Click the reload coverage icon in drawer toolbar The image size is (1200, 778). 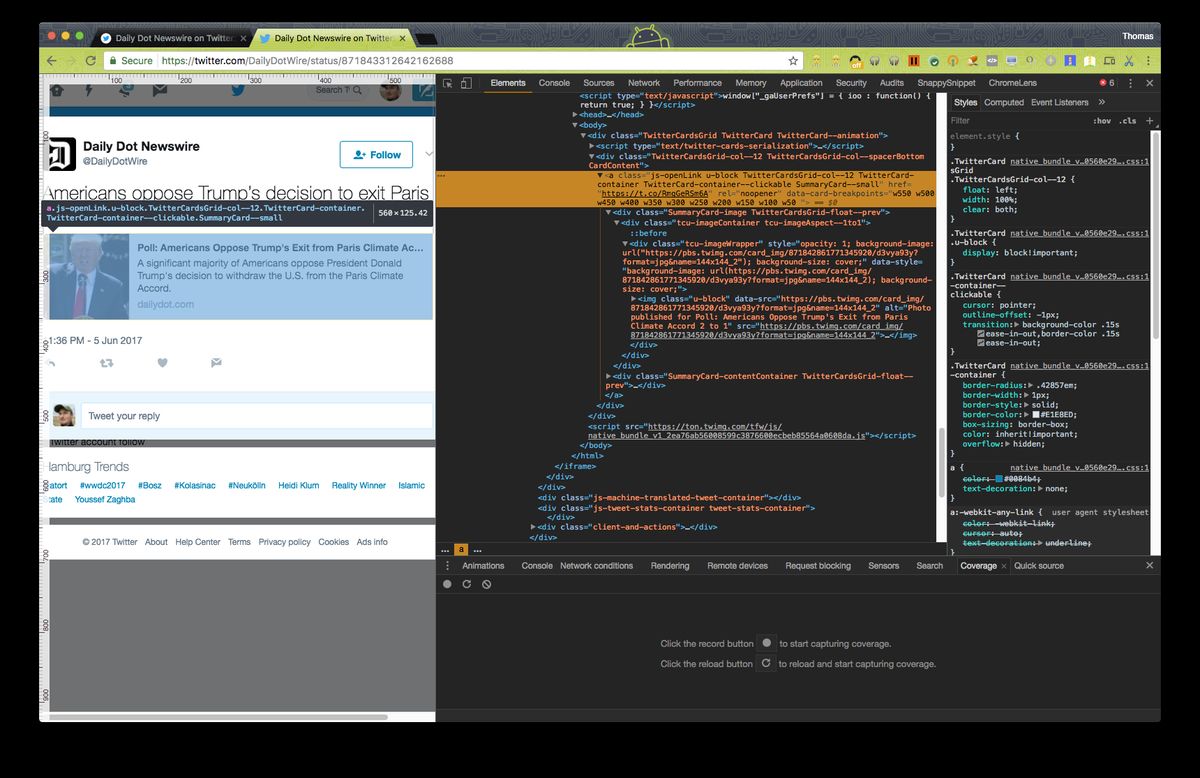tap(466, 584)
